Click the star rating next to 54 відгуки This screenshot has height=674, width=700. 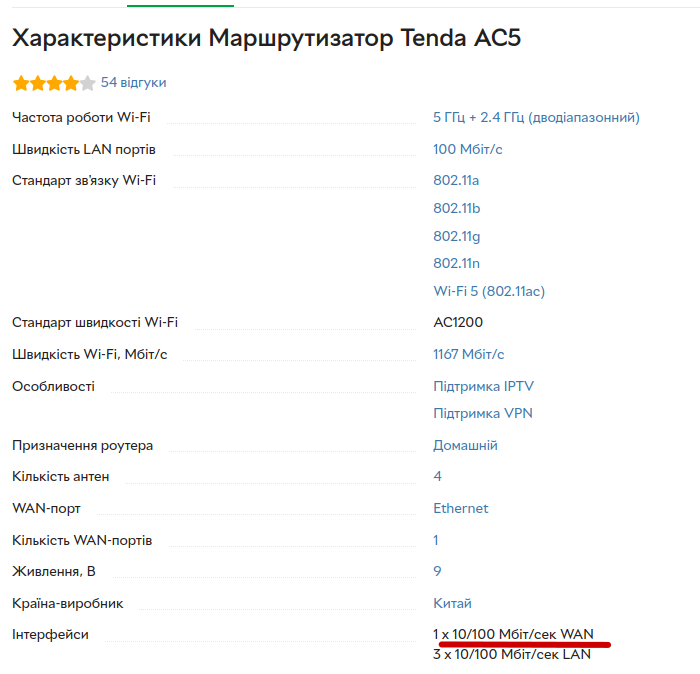pyautogui.click(x=54, y=83)
